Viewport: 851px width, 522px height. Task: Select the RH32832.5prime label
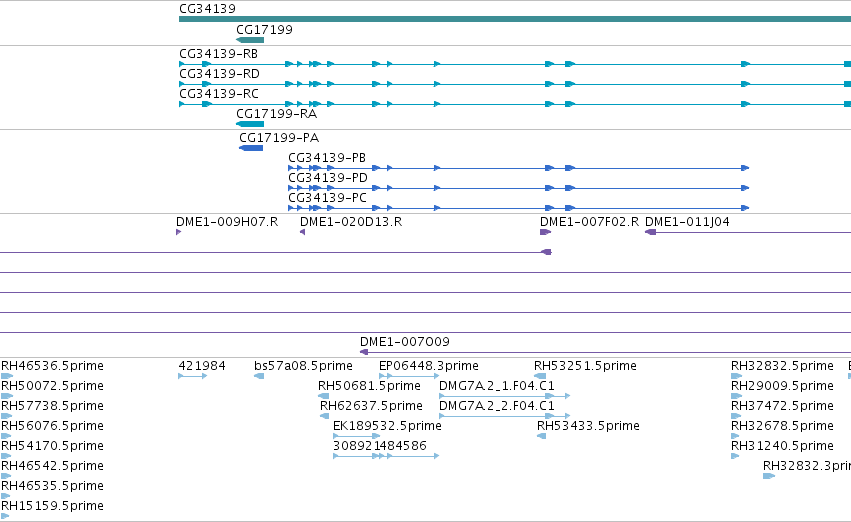pos(782,366)
